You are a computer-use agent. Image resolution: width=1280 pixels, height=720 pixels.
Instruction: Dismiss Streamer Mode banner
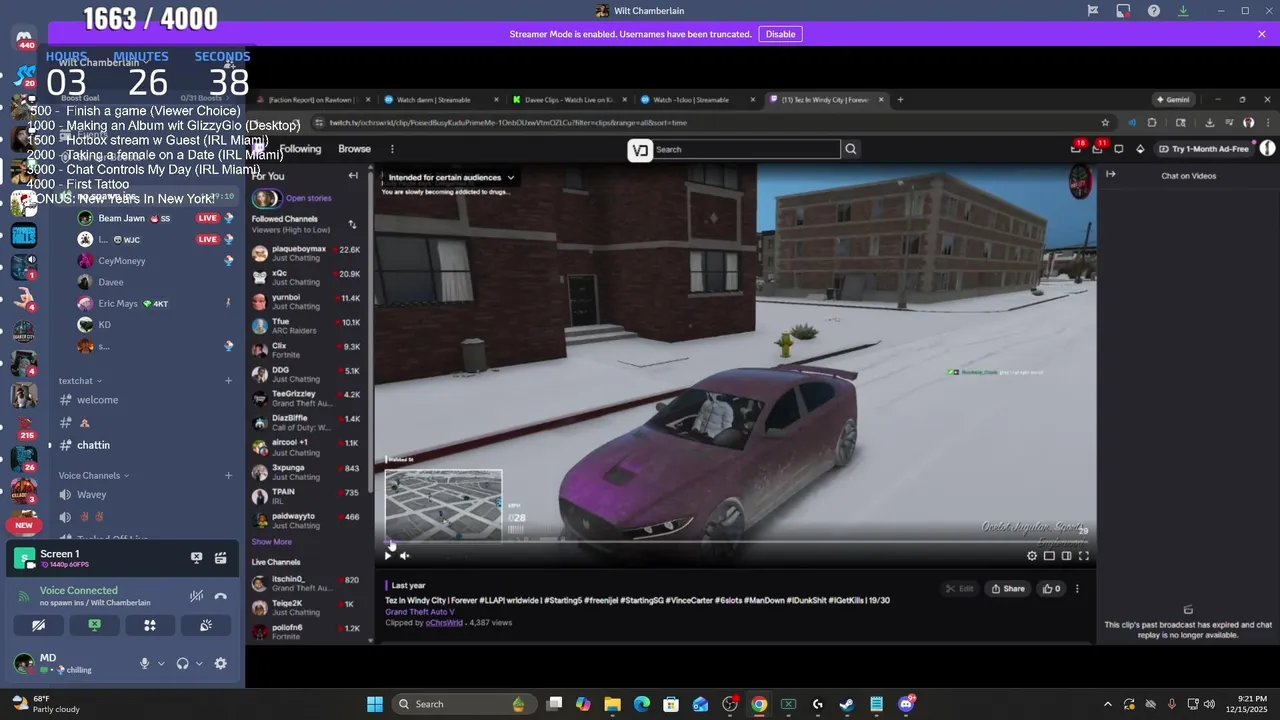[x=1262, y=34]
